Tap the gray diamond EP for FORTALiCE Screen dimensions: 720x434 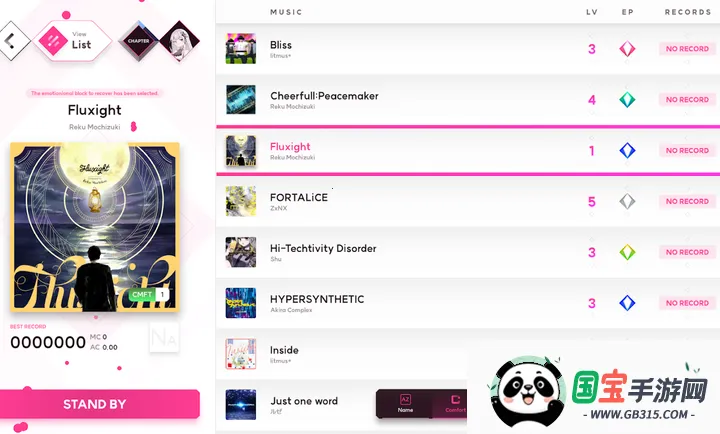[627, 201]
